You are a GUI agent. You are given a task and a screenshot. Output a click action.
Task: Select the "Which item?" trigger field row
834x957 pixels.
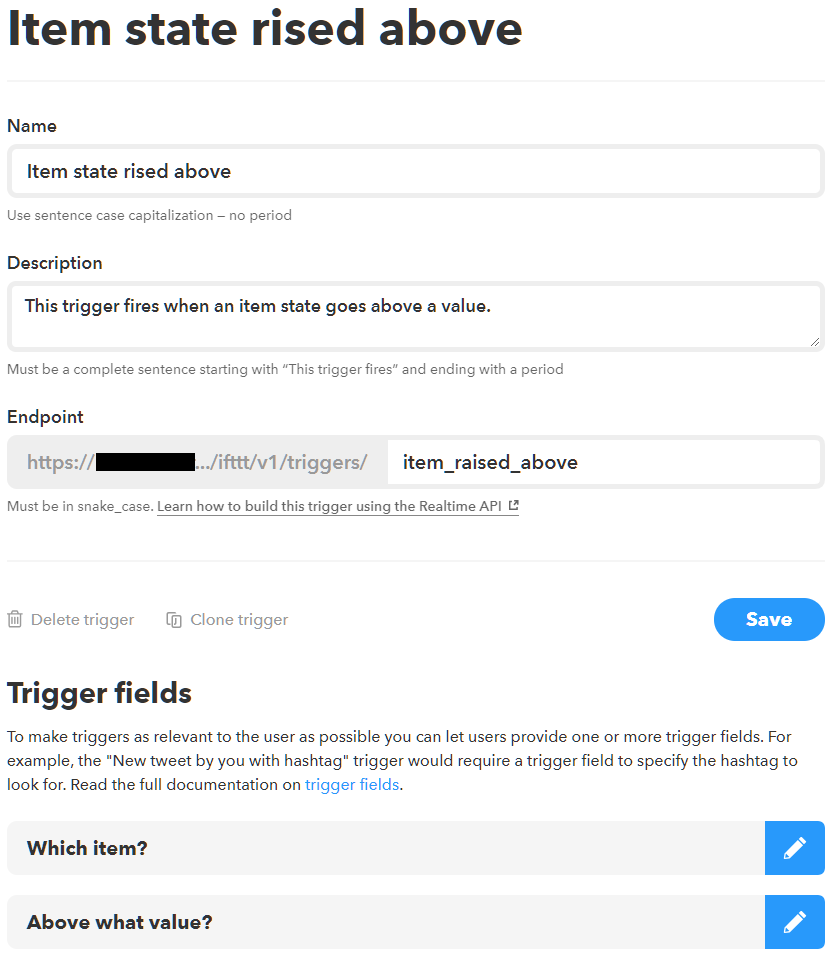pyautogui.click(x=385, y=848)
